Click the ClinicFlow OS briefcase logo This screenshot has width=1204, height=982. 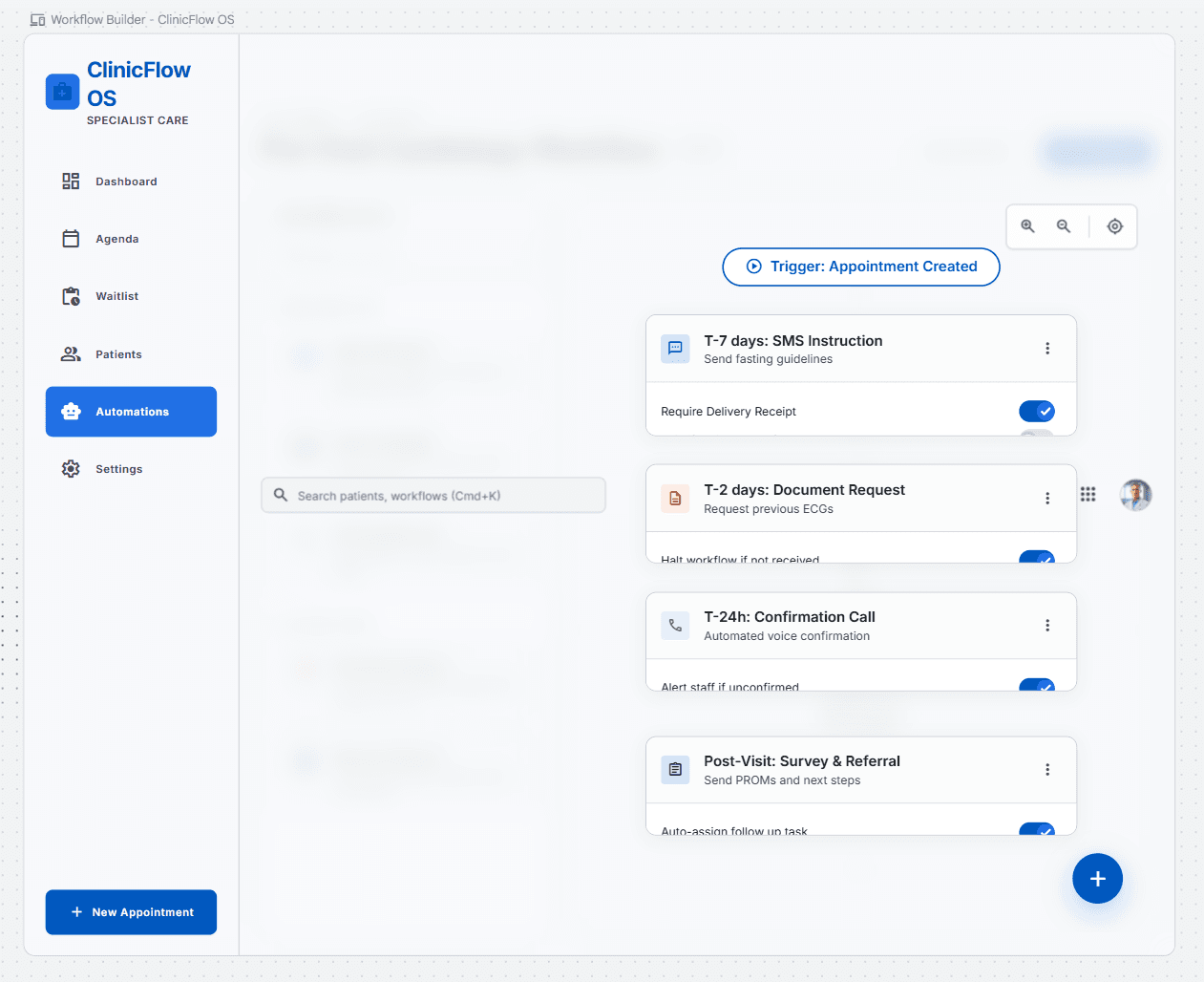[x=62, y=92]
